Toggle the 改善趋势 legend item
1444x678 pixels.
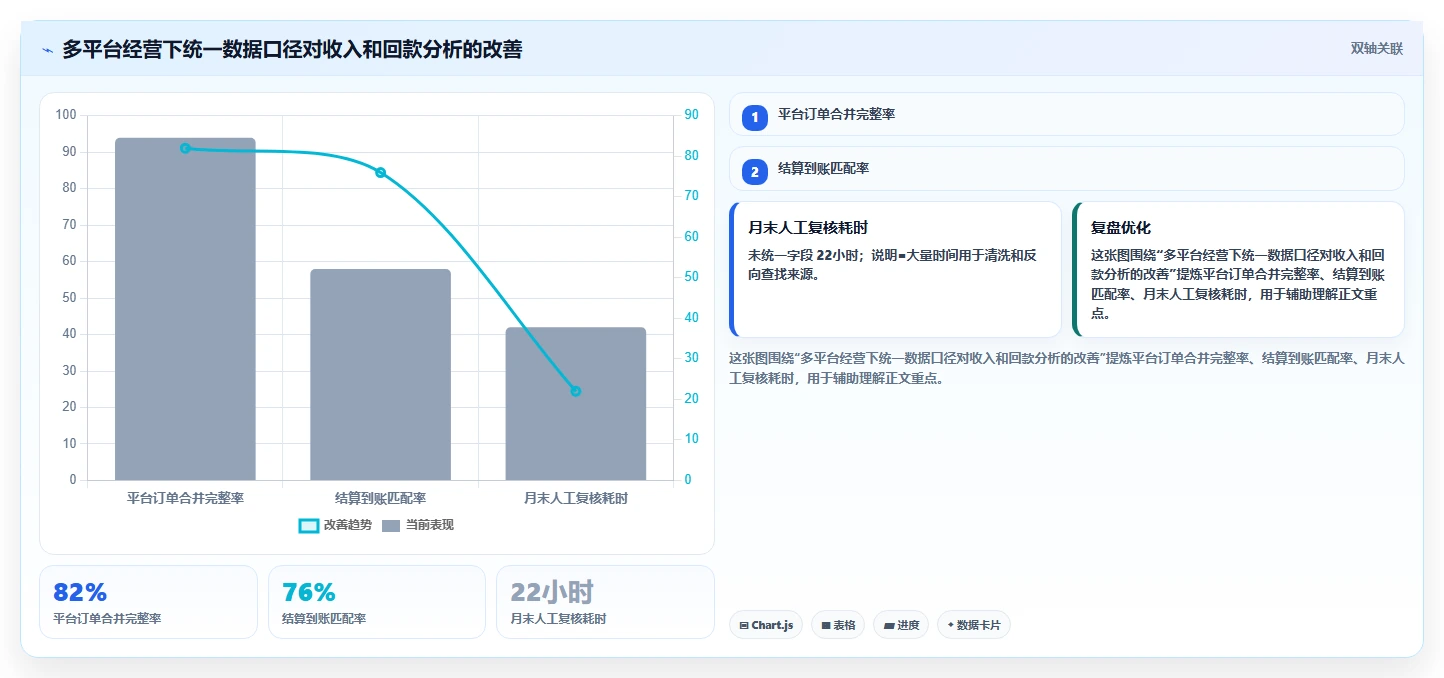335,525
